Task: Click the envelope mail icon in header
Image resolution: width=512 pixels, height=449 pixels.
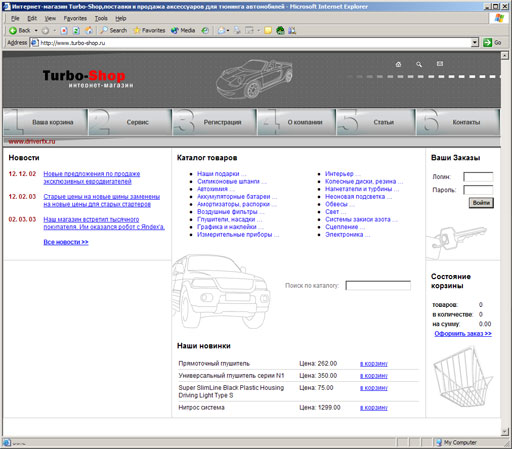Action: pos(440,64)
